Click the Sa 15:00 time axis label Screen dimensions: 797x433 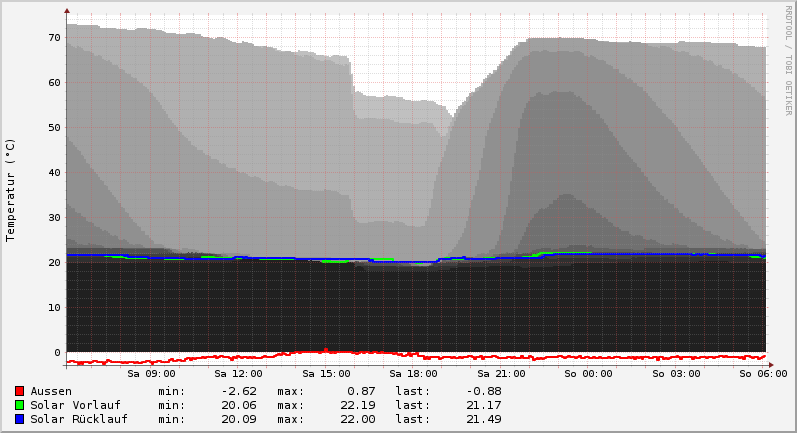tap(327, 374)
